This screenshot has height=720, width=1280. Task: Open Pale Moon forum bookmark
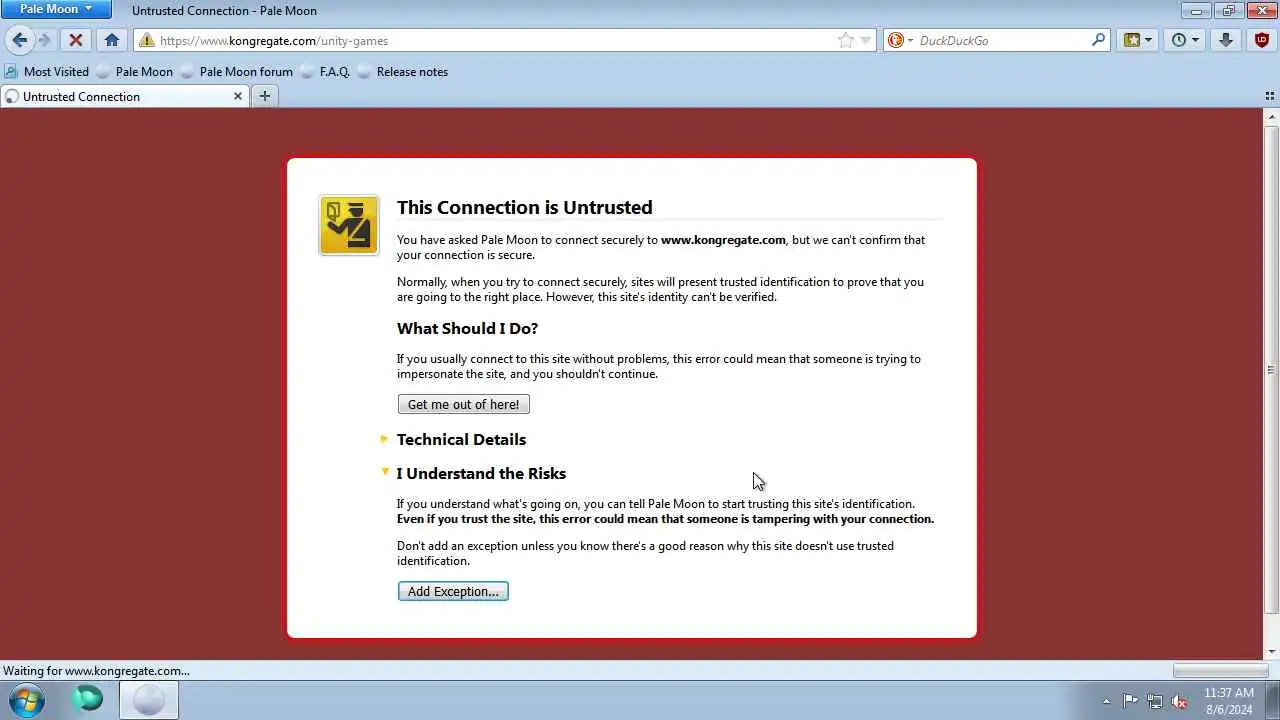[237, 72]
